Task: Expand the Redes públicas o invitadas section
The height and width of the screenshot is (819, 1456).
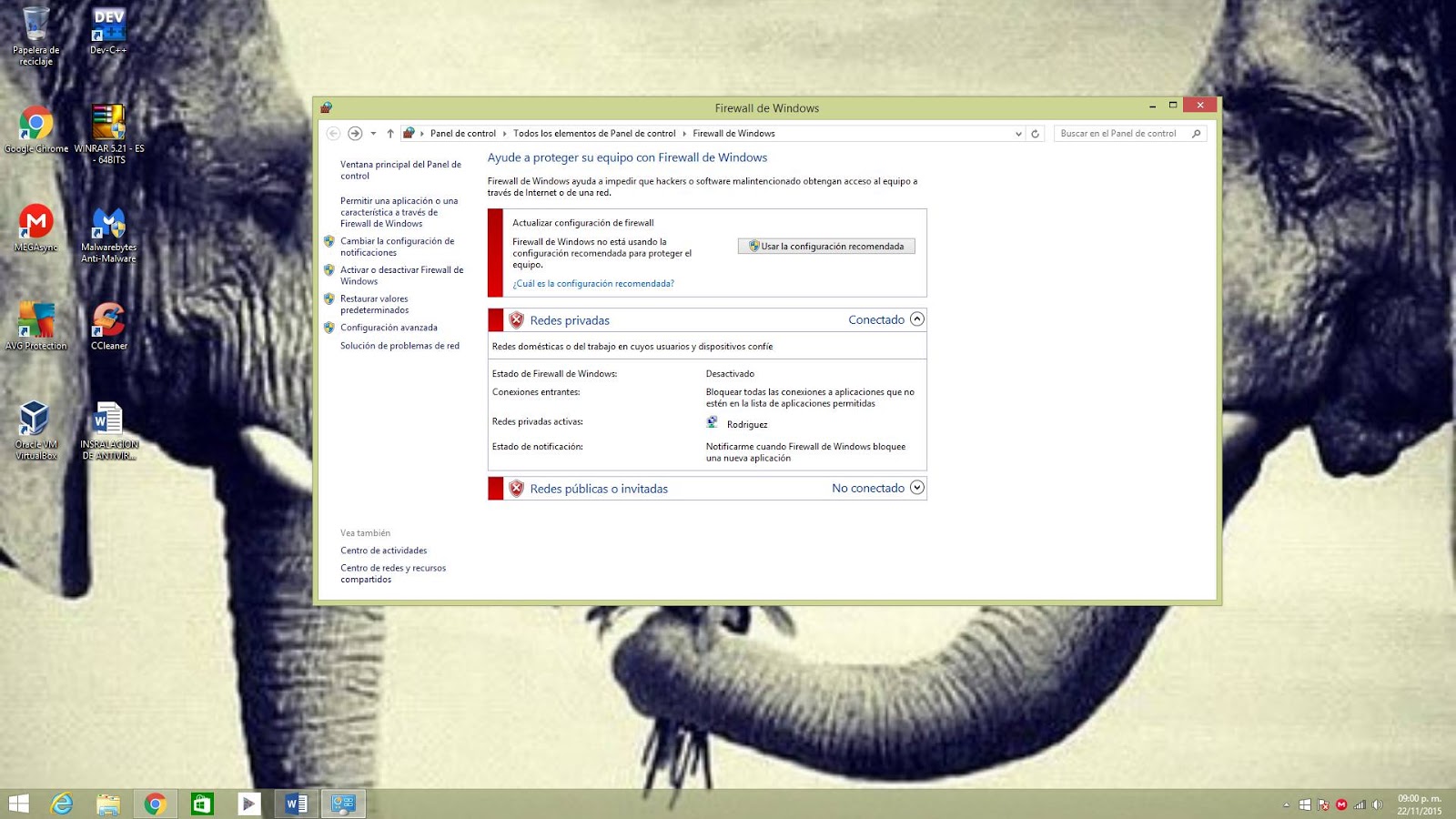Action: 916,488
